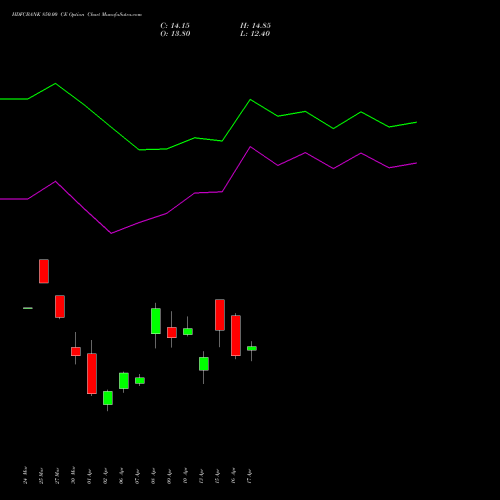Screen dimensions: 500x500
Task: Click the 15 Apr date label
Action: pyautogui.click(x=218, y=476)
